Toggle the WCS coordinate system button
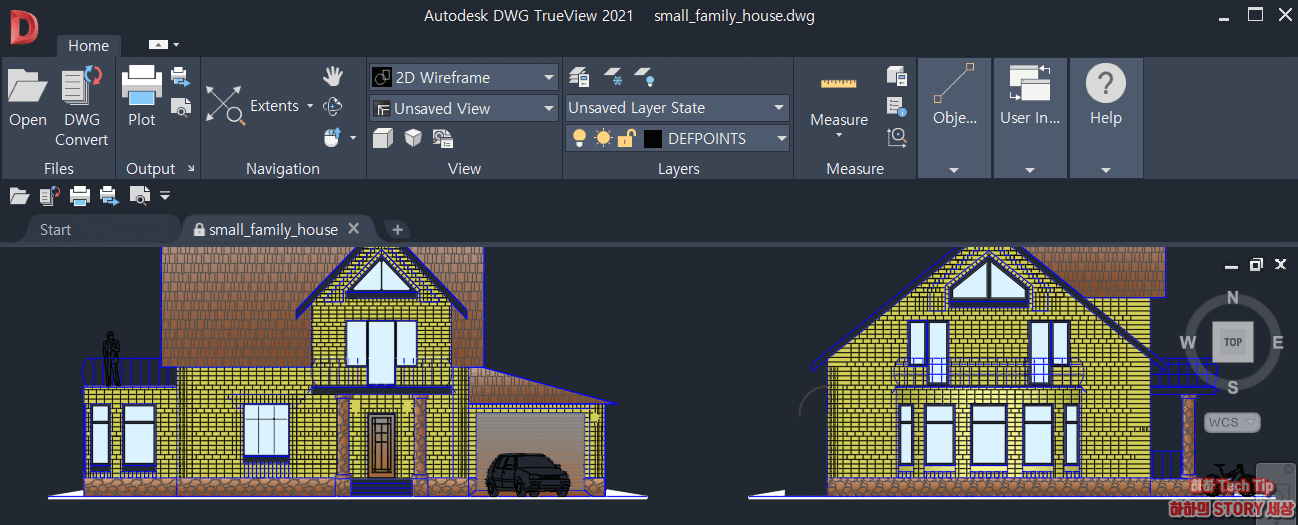Viewport: 1298px width, 525px height. tap(1232, 422)
